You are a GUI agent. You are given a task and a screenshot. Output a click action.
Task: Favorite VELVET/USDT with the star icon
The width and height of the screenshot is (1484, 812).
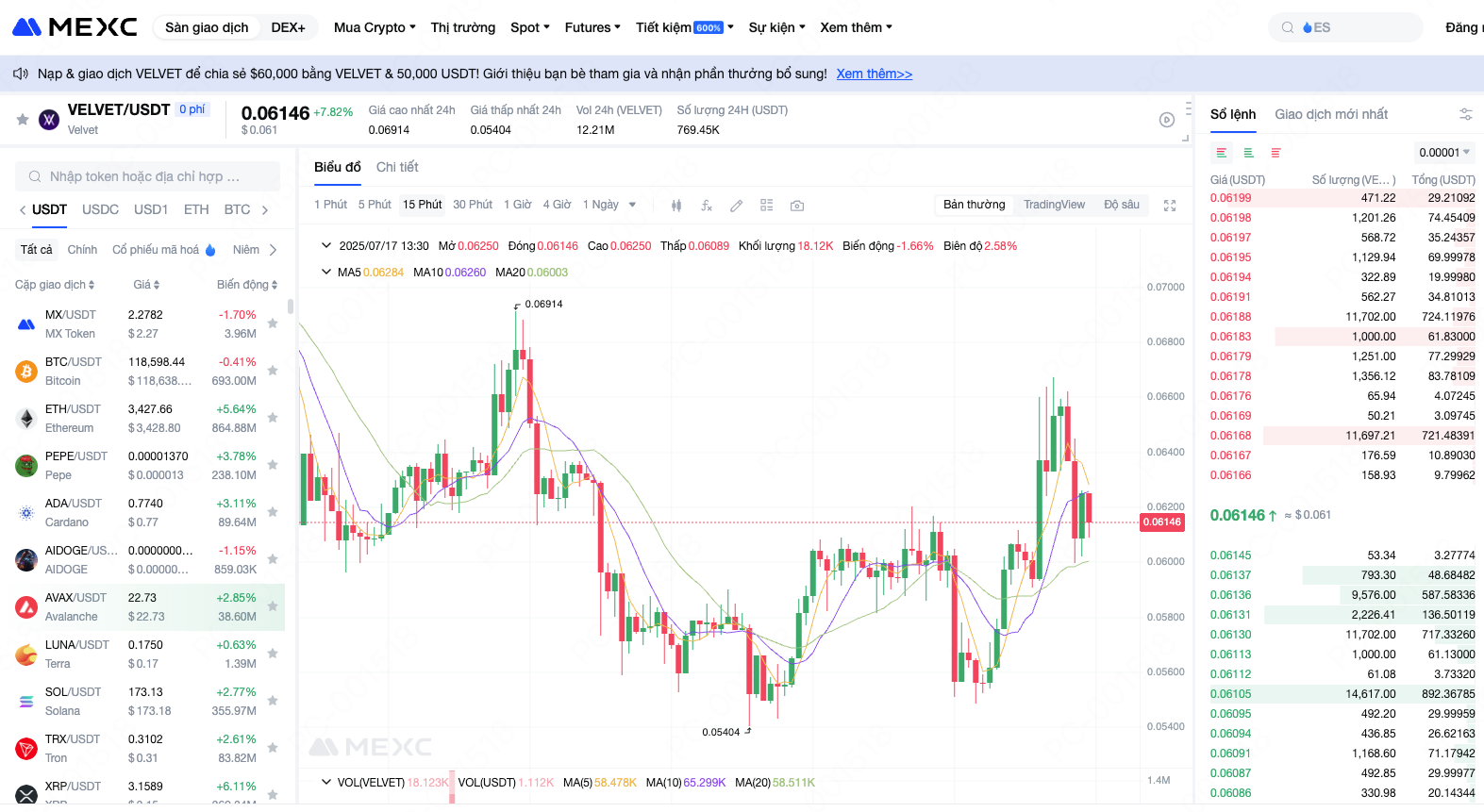[x=23, y=120]
